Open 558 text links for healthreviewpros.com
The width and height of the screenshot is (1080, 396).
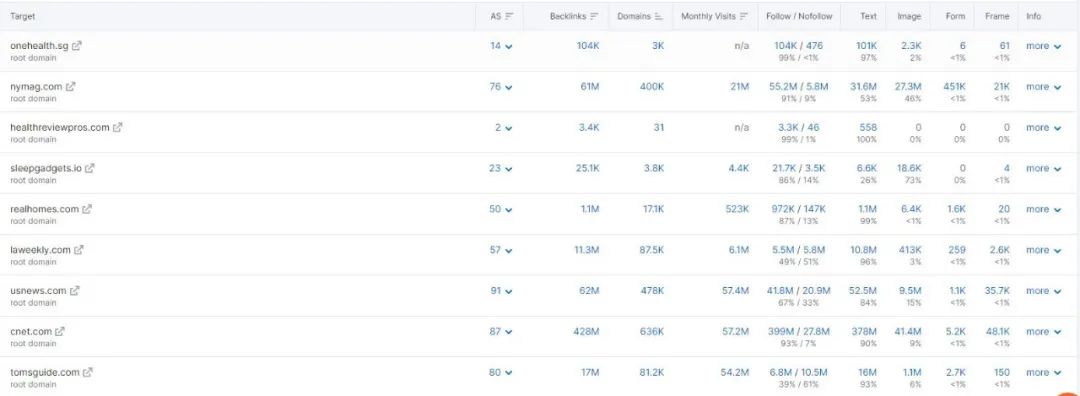click(868, 127)
